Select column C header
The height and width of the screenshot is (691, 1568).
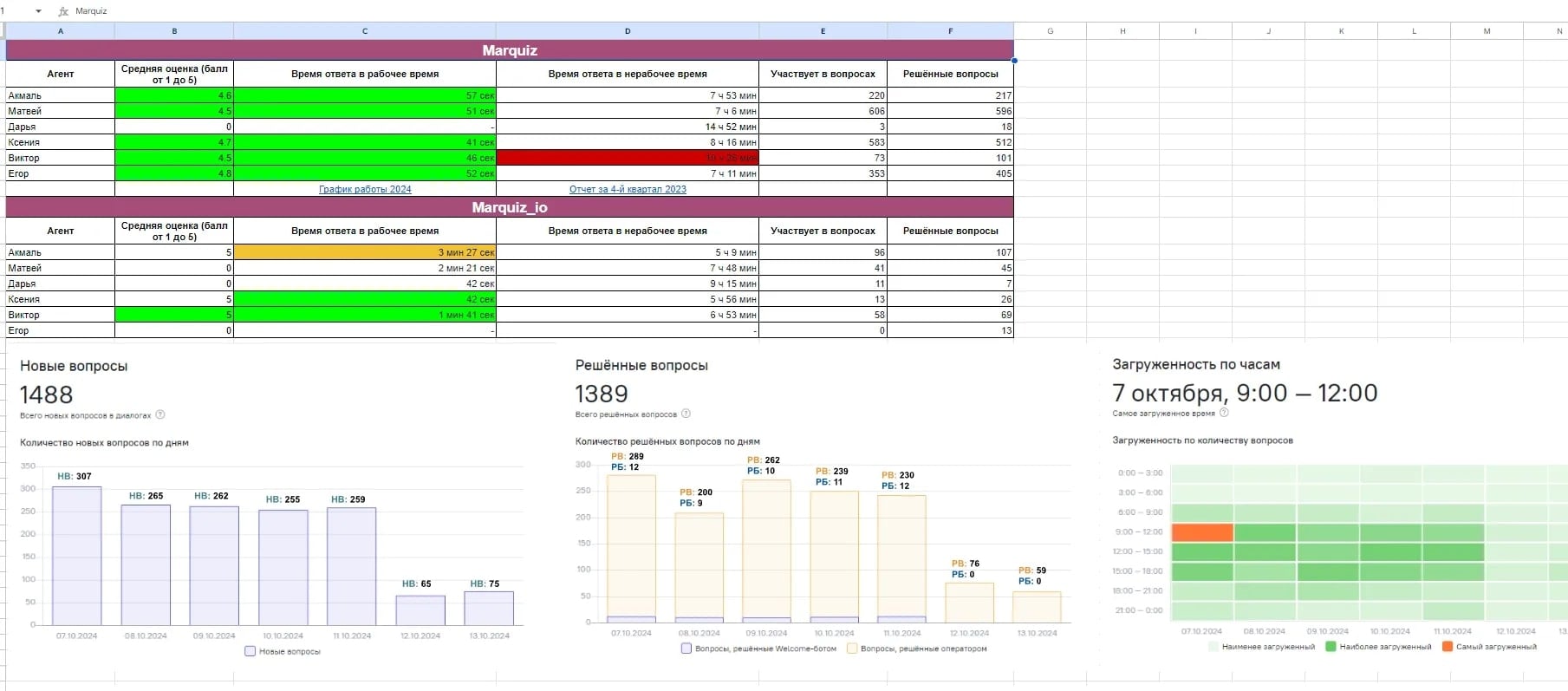coord(365,31)
